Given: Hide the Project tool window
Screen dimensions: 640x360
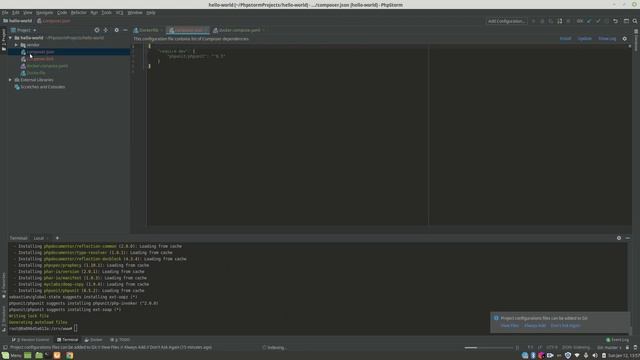Looking at the screenshot, I should (125, 30).
